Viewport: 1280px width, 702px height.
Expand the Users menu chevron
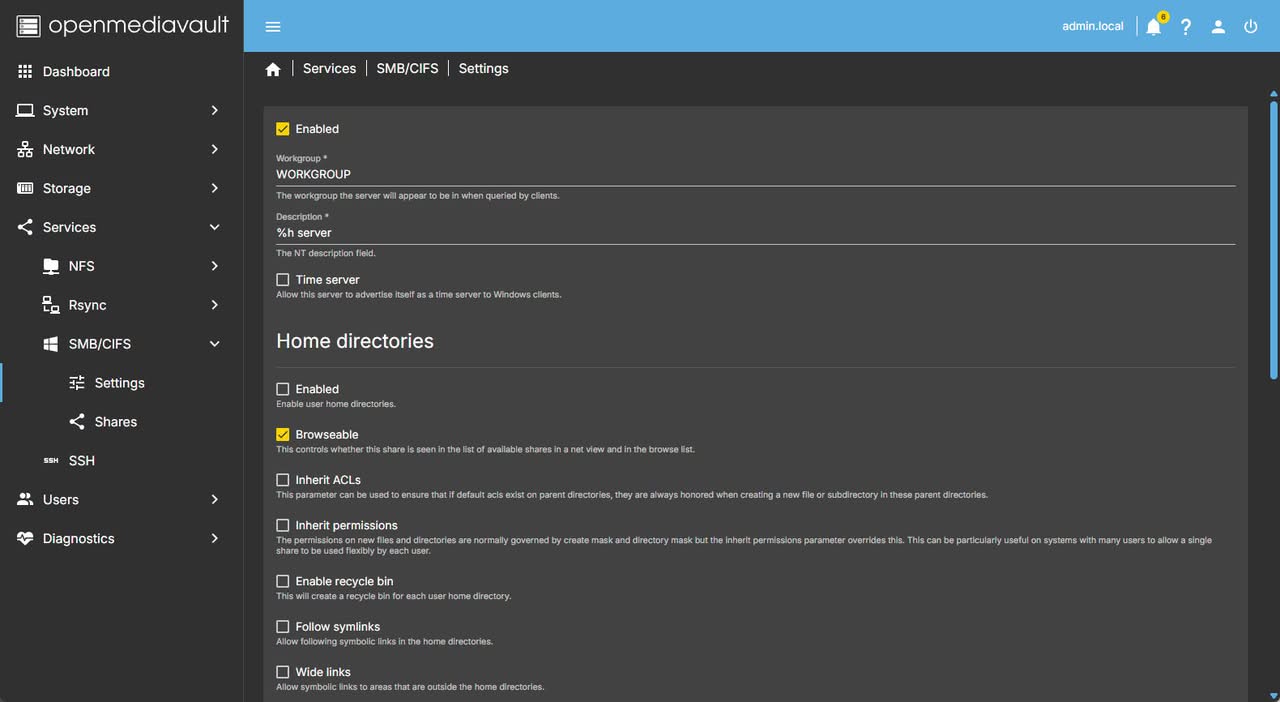(214, 499)
